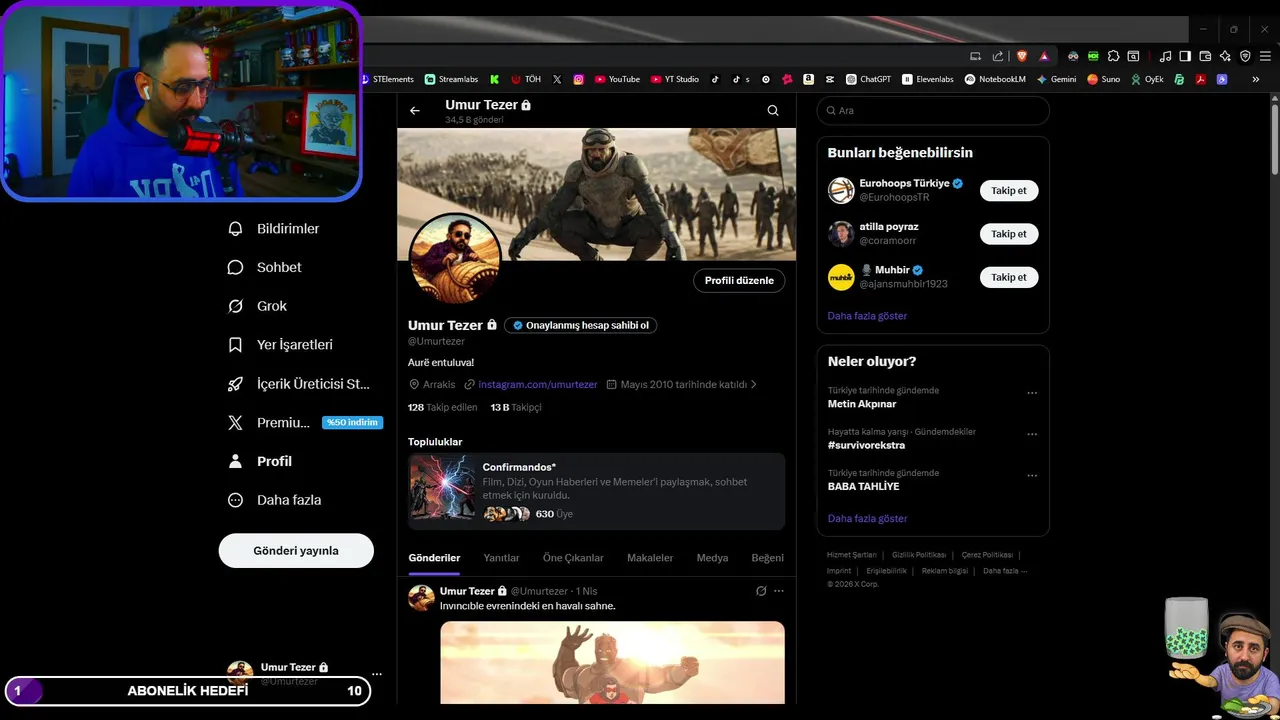The width and height of the screenshot is (1280, 720).
Task: Click Daha fazla göster under Bunları beğenebilirsin
Action: pyautogui.click(x=867, y=316)
